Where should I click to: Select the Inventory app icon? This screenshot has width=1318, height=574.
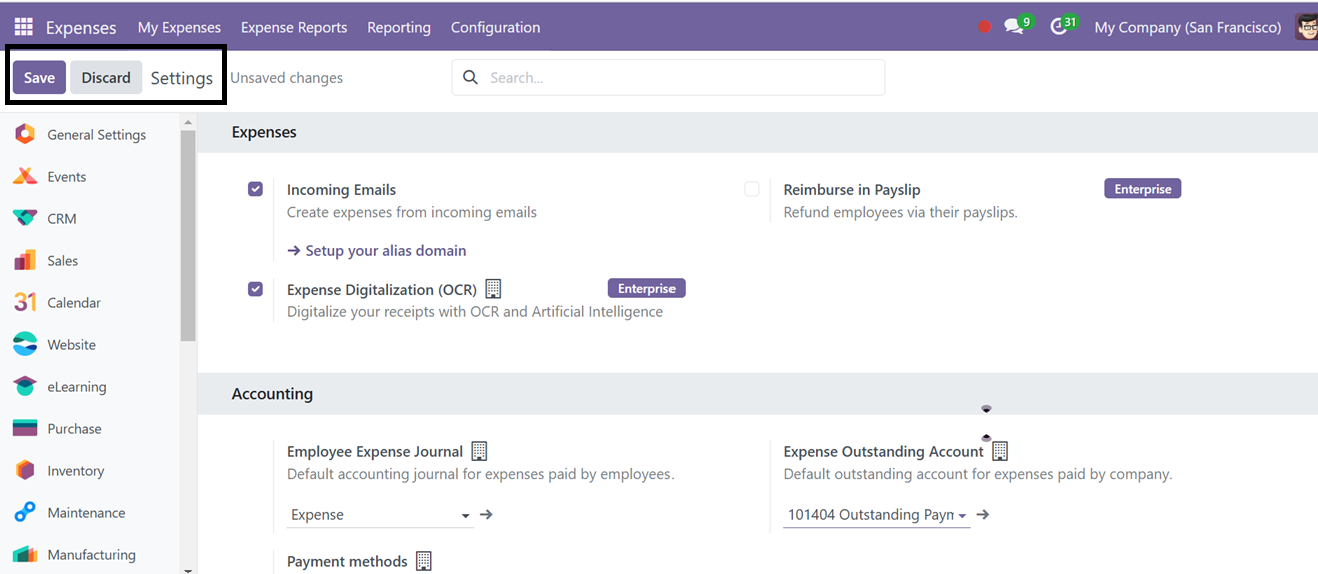[x=25, y=470]
